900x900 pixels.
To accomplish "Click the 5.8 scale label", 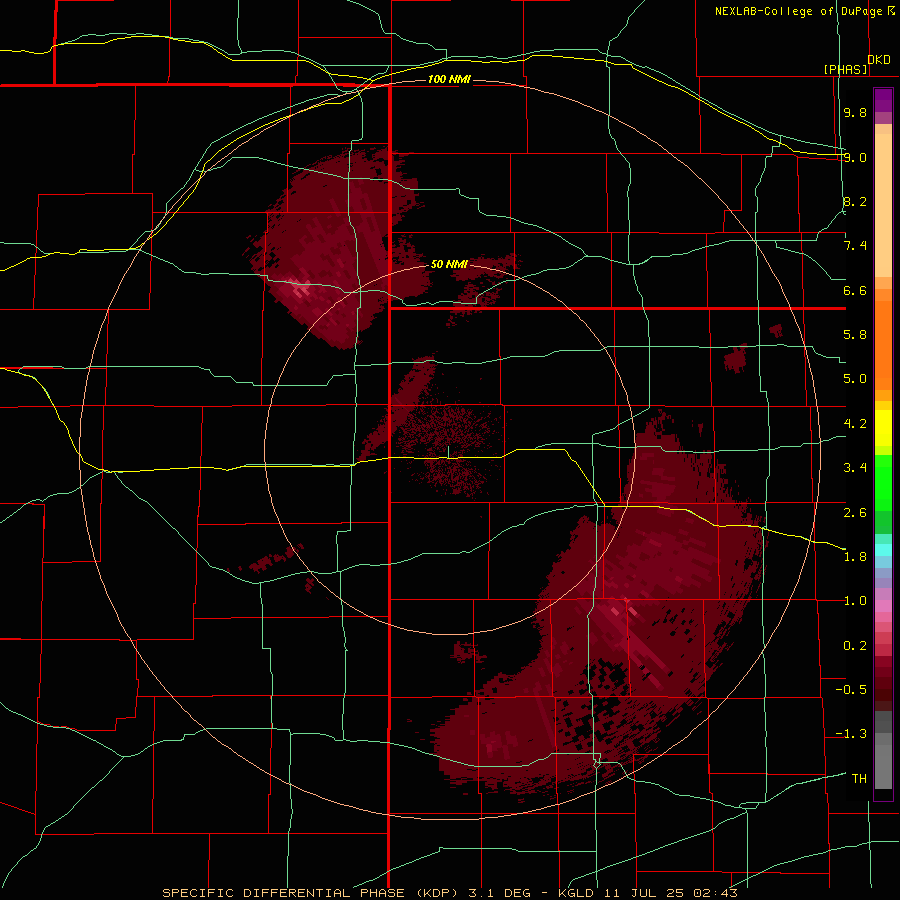I will click(x=855, y=335).
